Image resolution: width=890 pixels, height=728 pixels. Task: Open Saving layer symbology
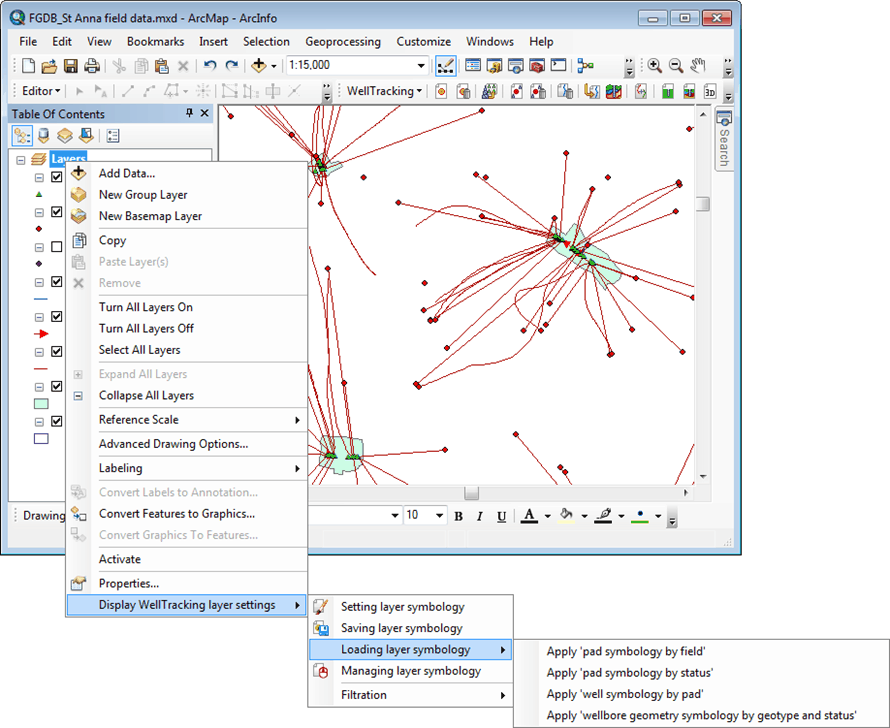411,628
